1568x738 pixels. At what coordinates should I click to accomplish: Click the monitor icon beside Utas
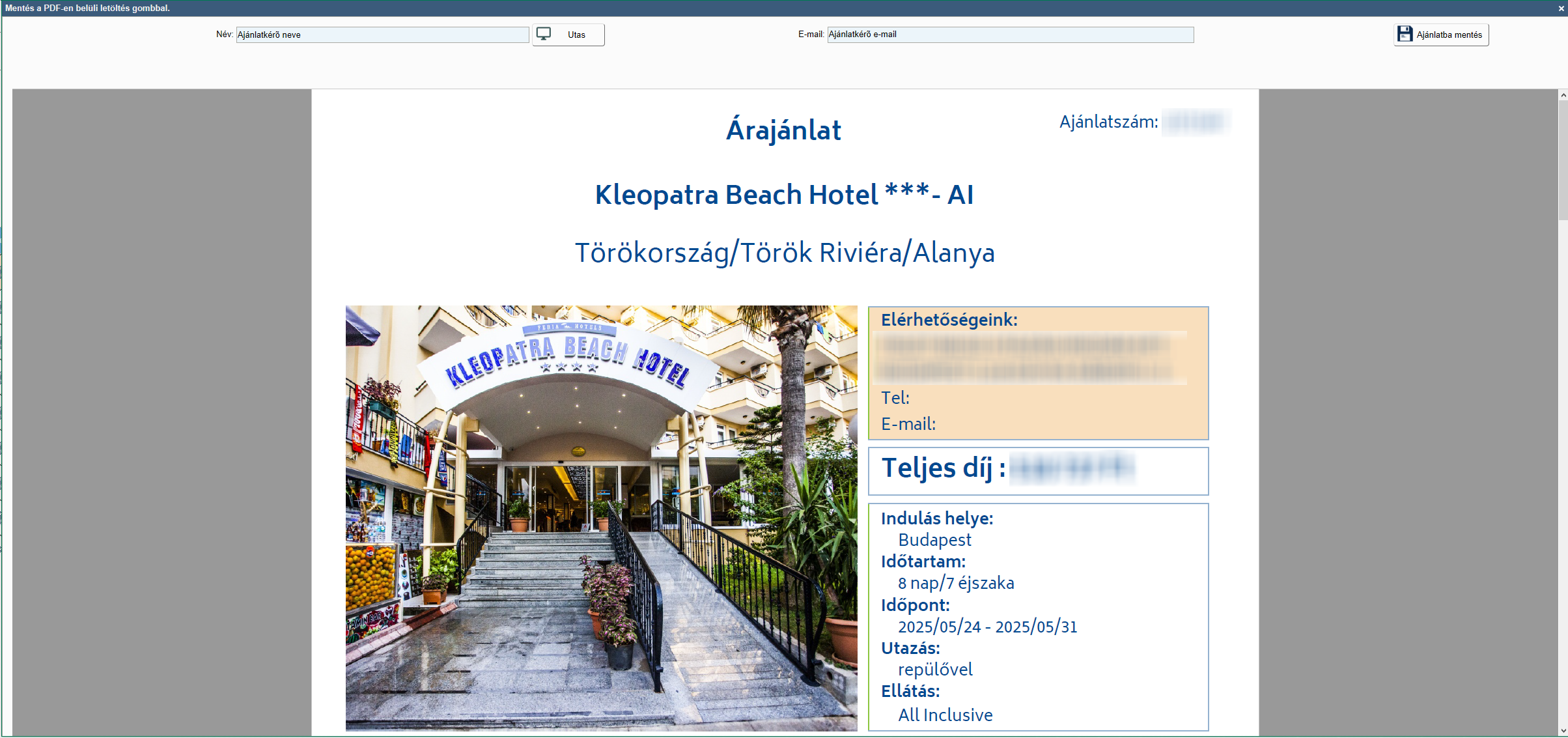point(544,34)
